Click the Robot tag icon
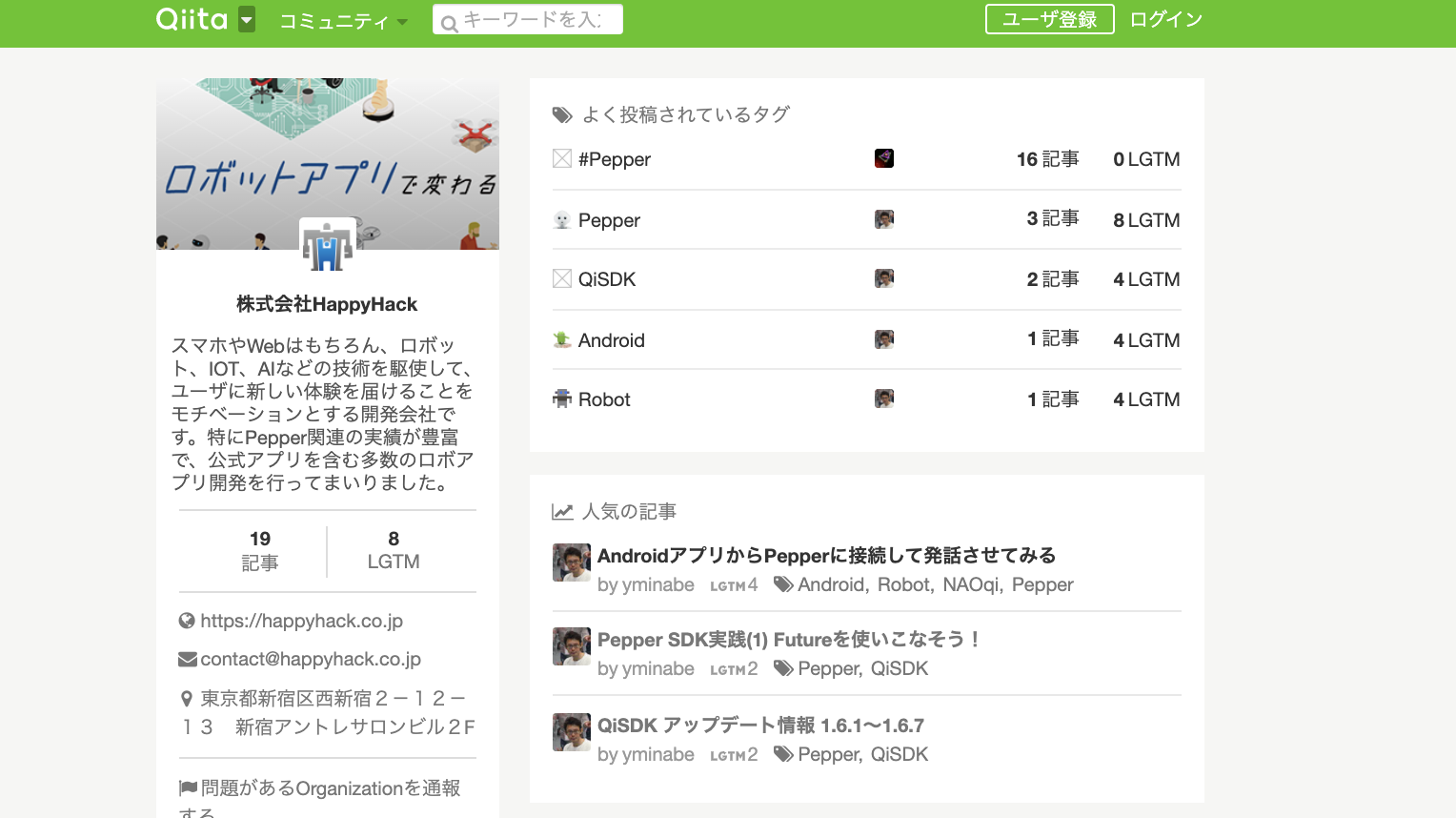1456x818 pixels. pos(562,399)
